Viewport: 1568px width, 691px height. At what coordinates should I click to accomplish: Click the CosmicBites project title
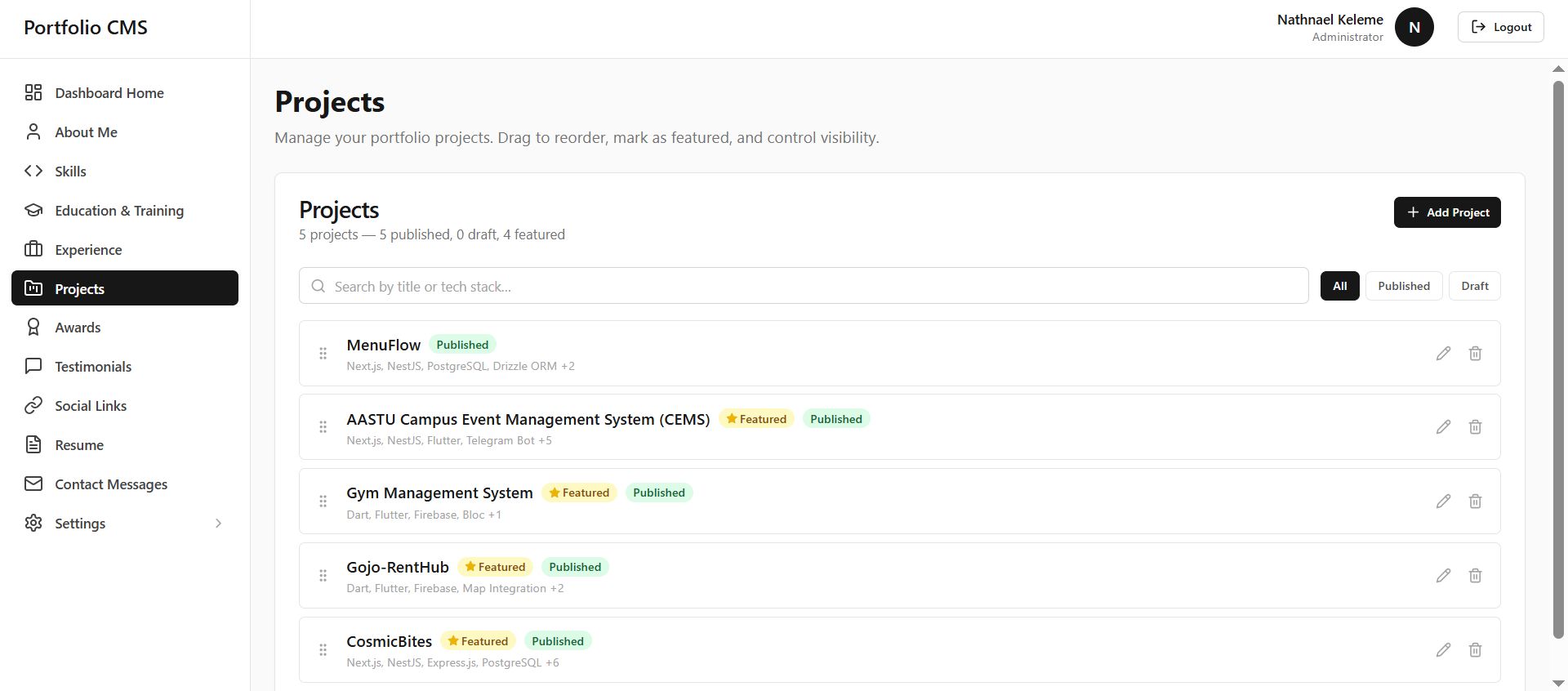[x=389, y=641]
